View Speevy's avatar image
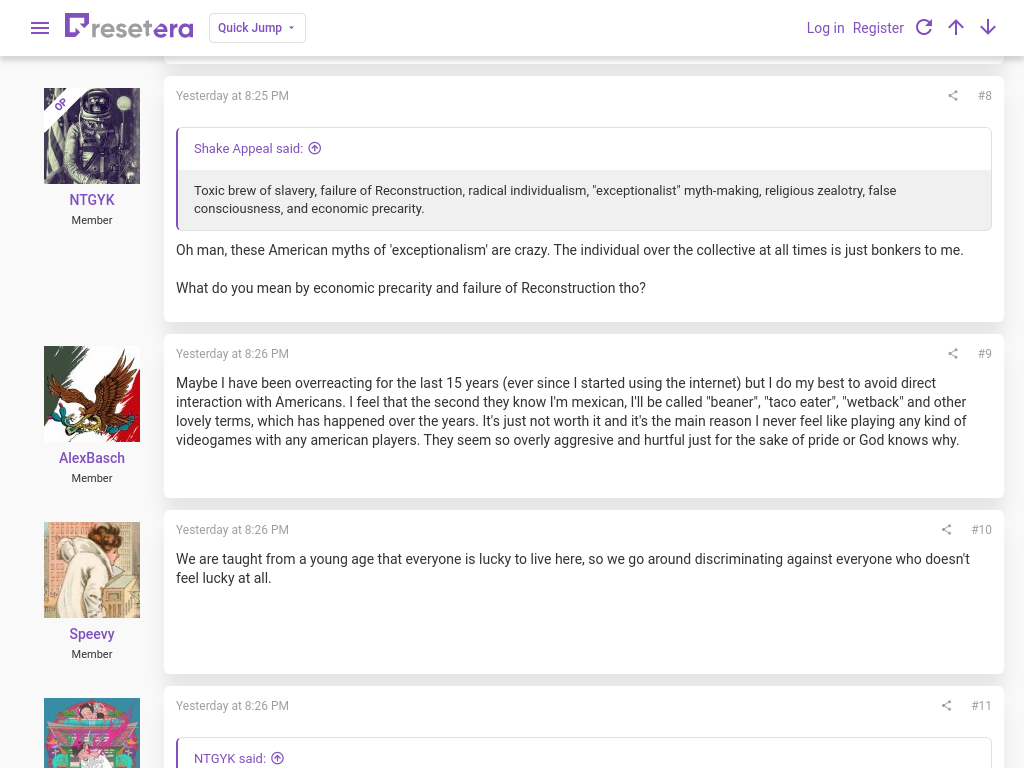This screenshot has height=768, width=1024. point(92,569)
